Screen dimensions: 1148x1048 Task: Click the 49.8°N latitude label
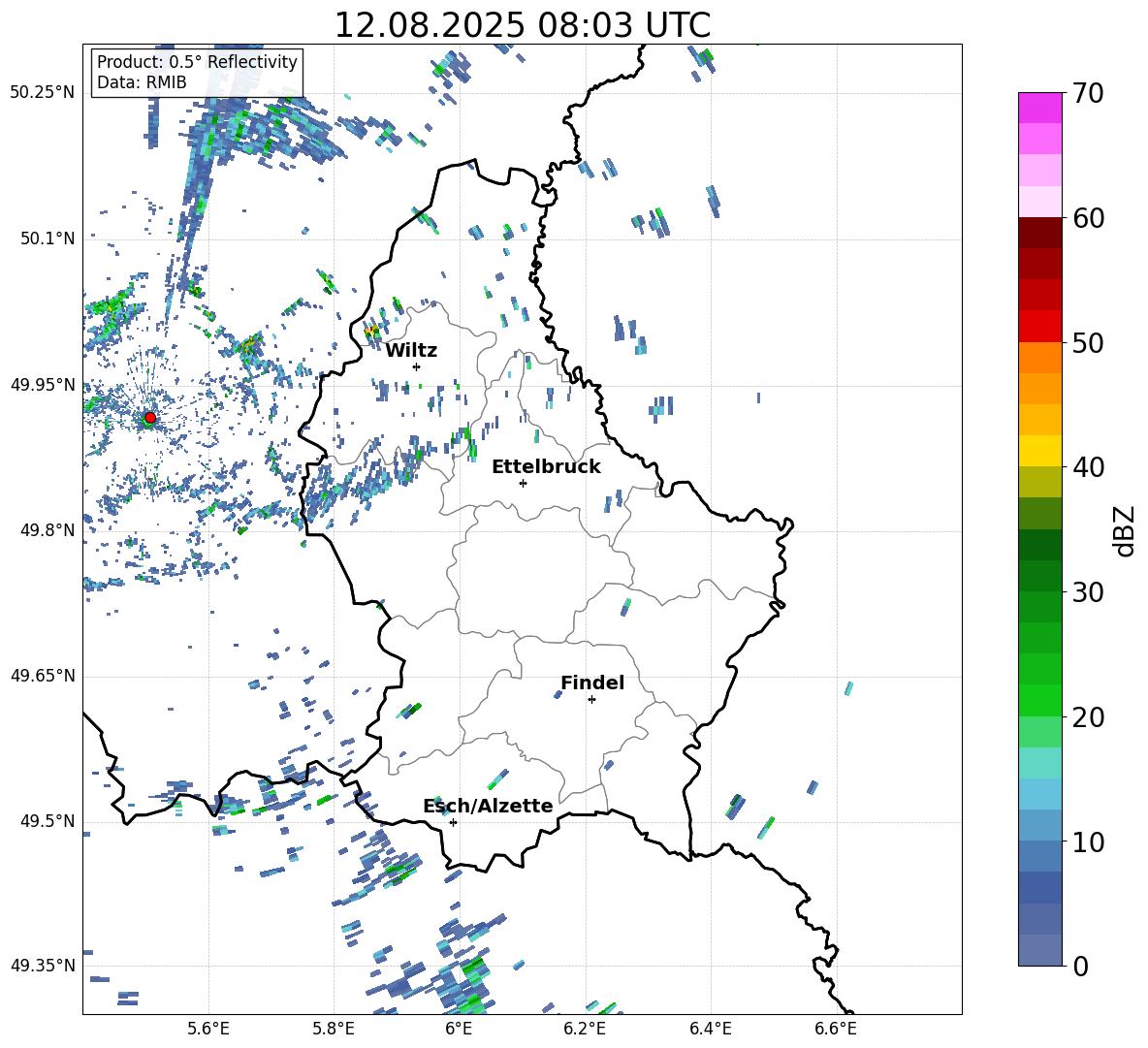48,530
